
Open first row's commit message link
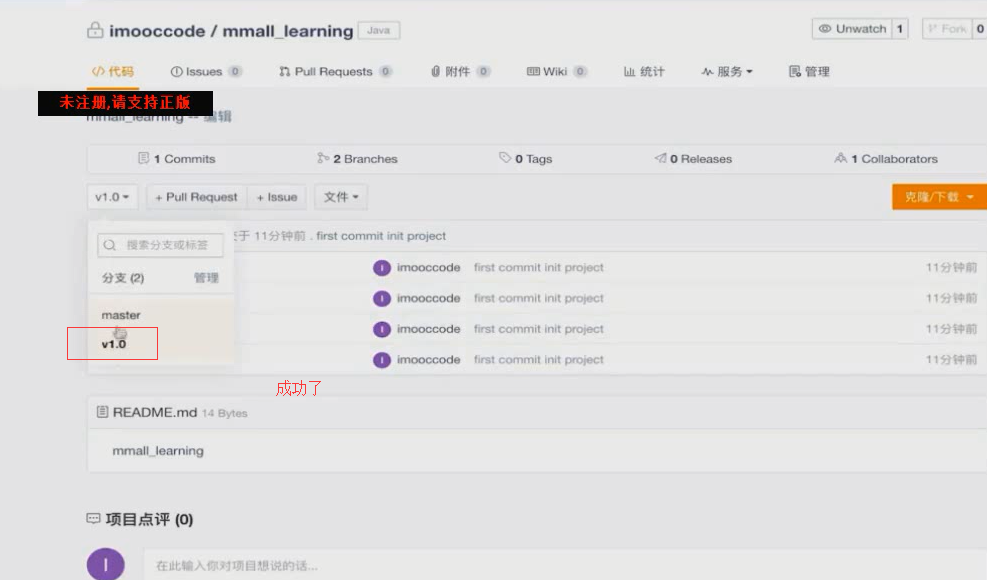[539, 268]
